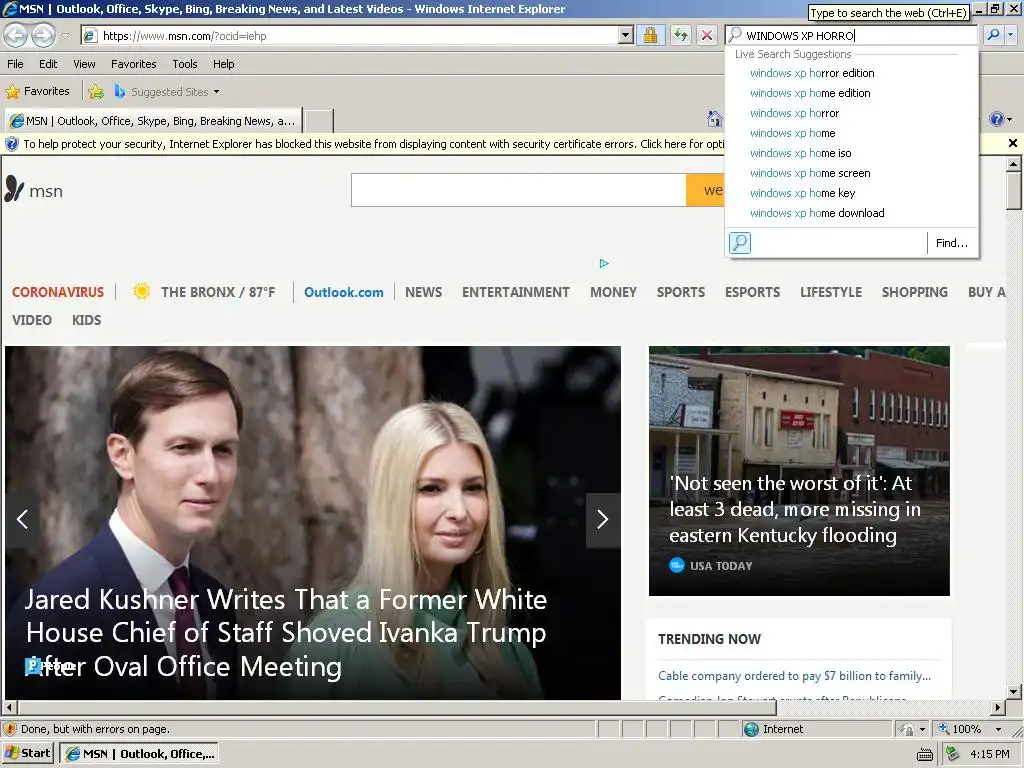Screen dimensions: 1024x768
Task: Open the View menu
Action: [x=84, y=64]
